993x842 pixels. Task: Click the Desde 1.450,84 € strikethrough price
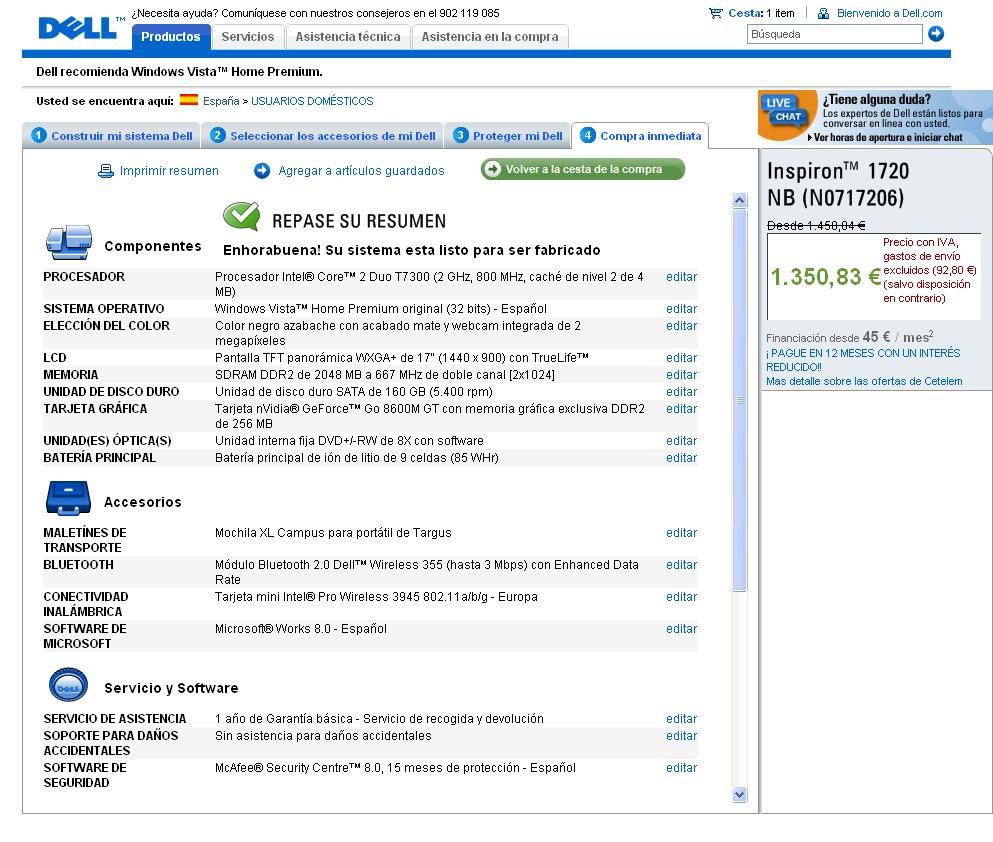[x=816, y=225]
